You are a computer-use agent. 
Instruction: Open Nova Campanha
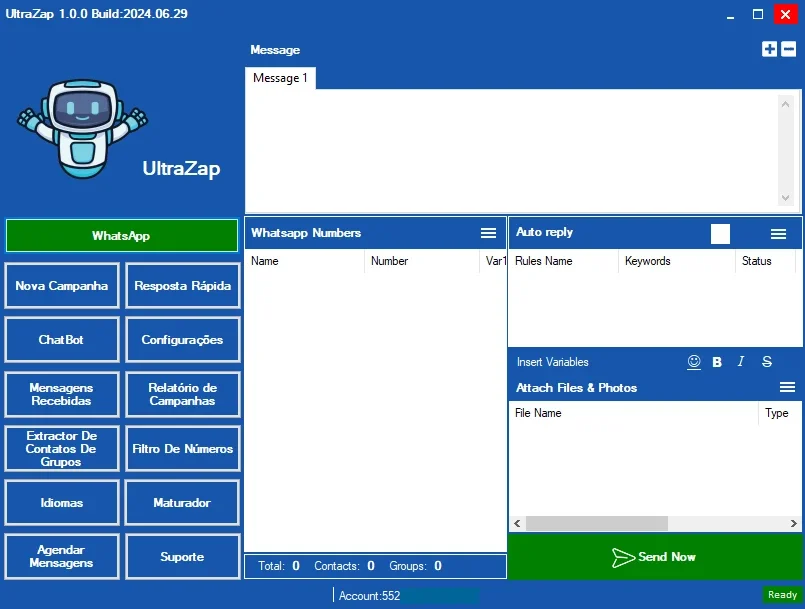click(x=62, y=286)
